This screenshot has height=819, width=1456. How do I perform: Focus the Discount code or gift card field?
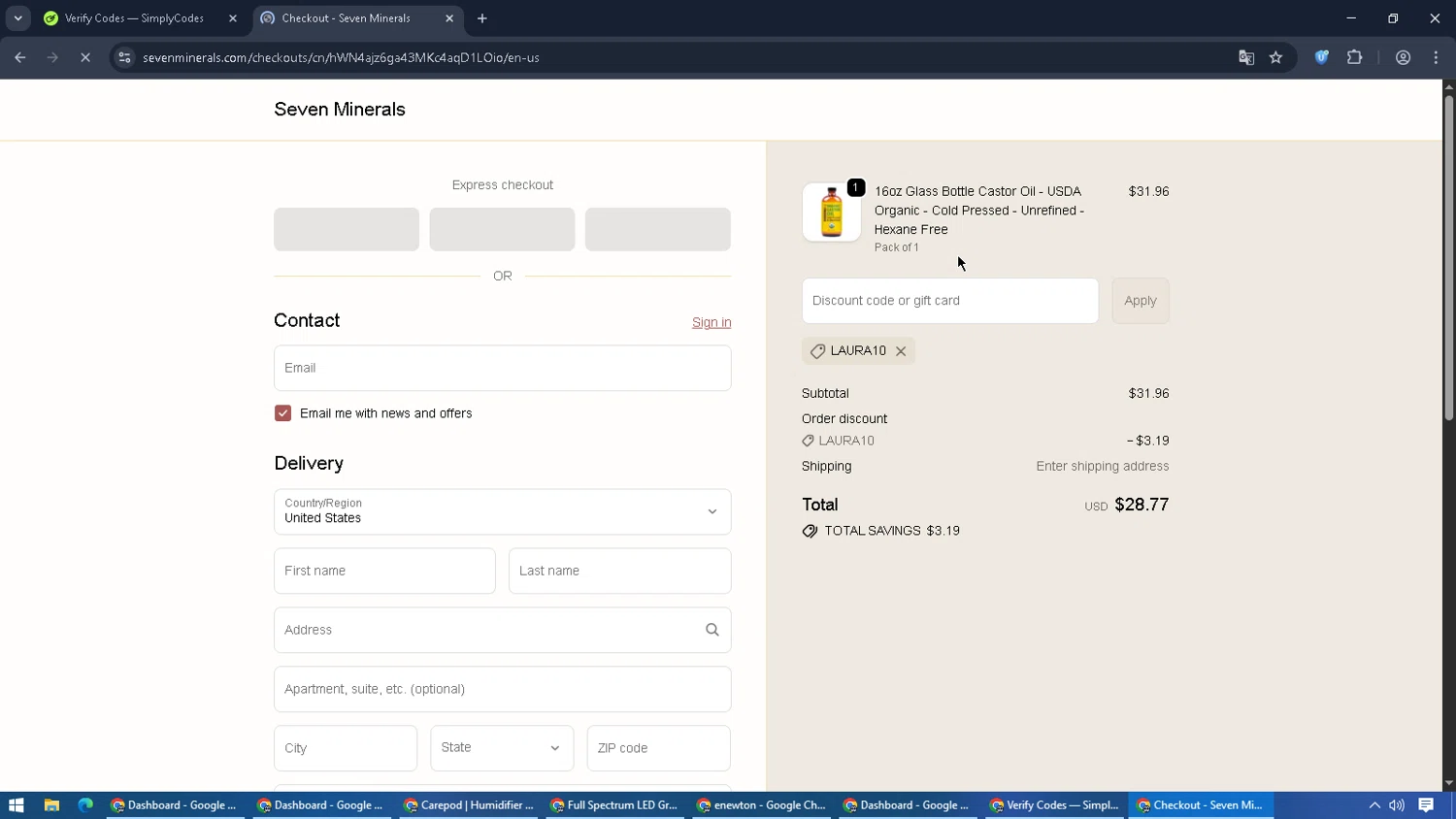(950, 301)
